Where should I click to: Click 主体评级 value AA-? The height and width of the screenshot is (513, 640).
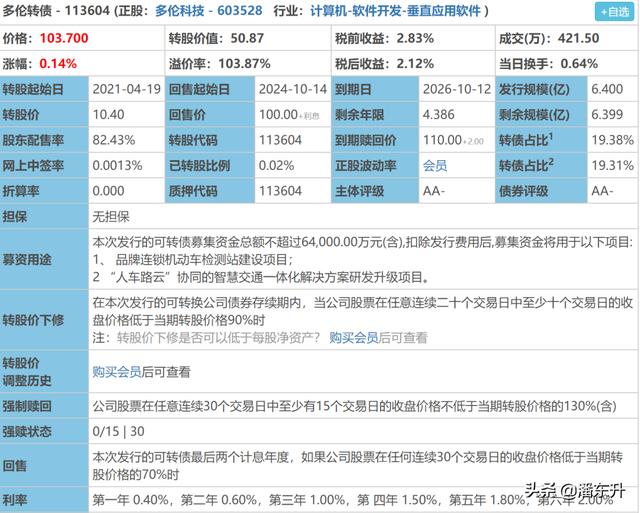(x=434, y=191)
